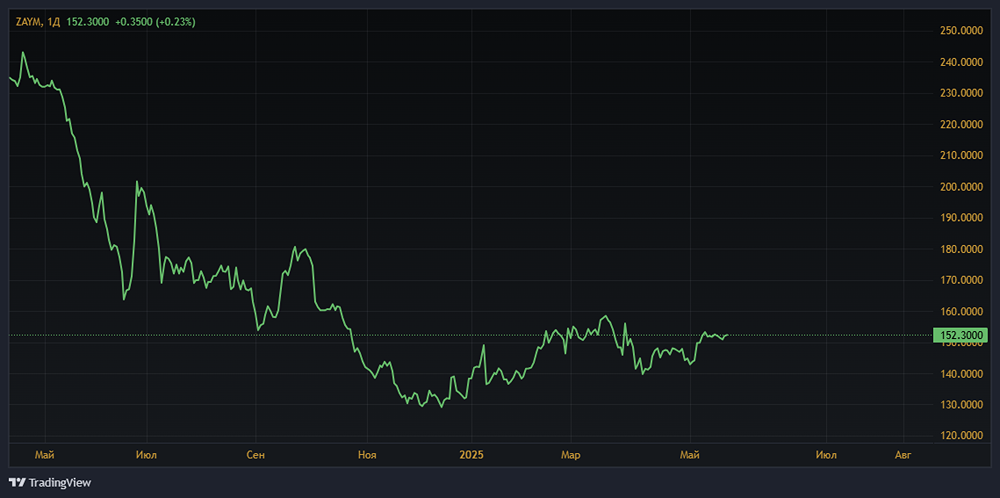This screenshot has width=1000, height=498.
Task: Click the TradingView logo icon
Action: click(x=17, y=483)
